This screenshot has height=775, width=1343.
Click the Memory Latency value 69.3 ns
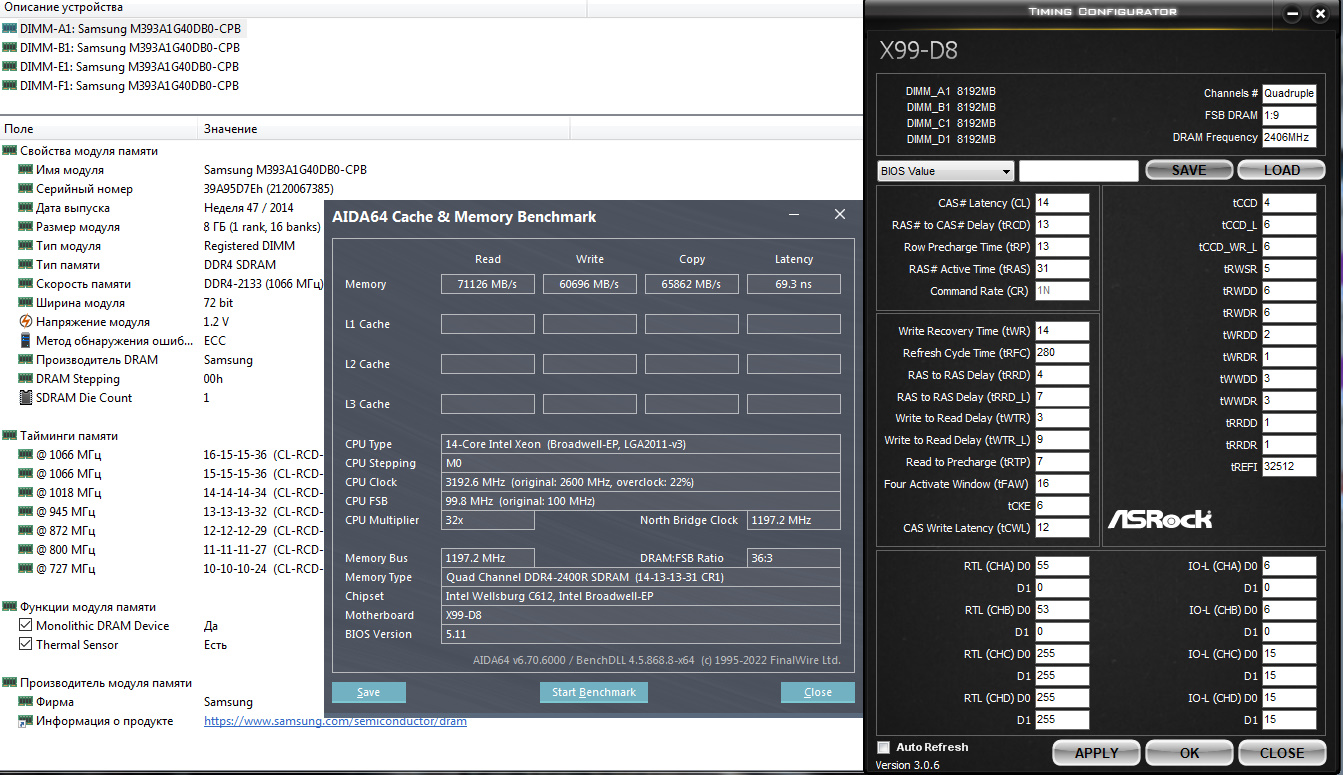coord(794,284)
